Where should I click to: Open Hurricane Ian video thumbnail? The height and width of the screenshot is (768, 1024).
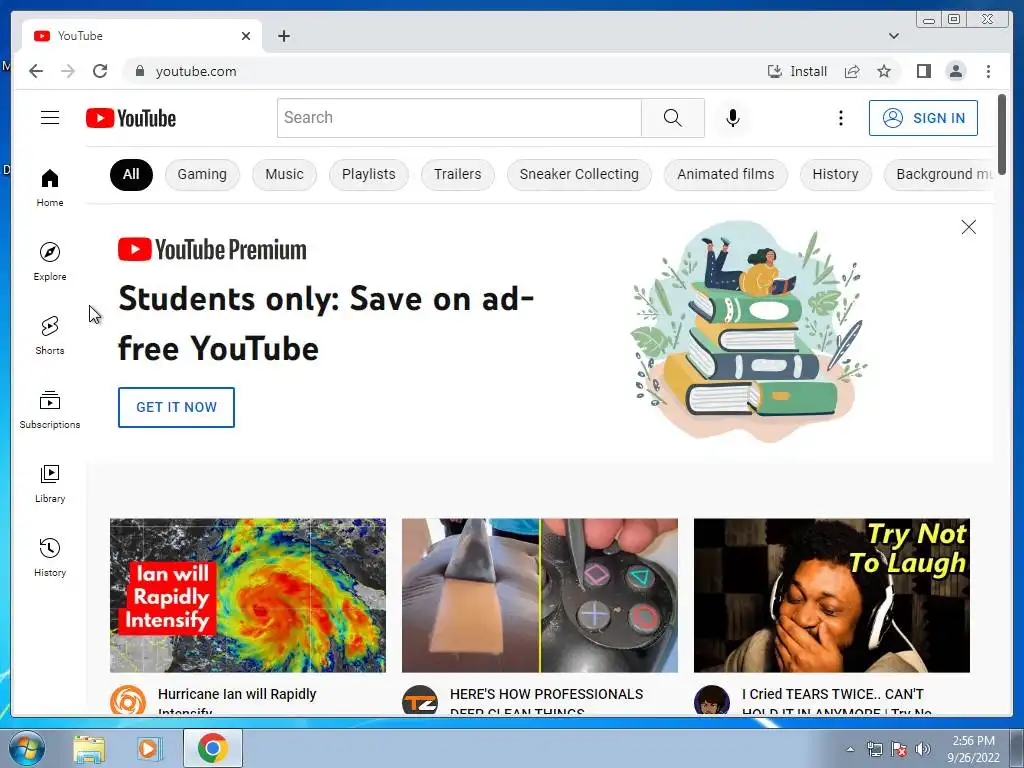point(248,595)
